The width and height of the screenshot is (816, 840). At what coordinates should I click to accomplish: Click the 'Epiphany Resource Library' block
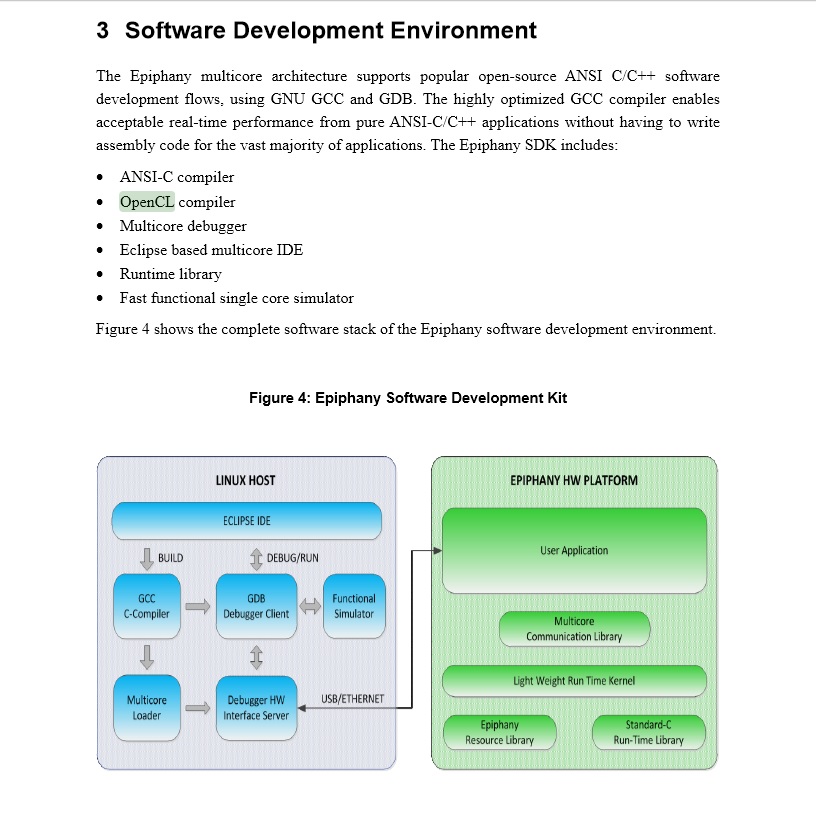coord(499,732)
